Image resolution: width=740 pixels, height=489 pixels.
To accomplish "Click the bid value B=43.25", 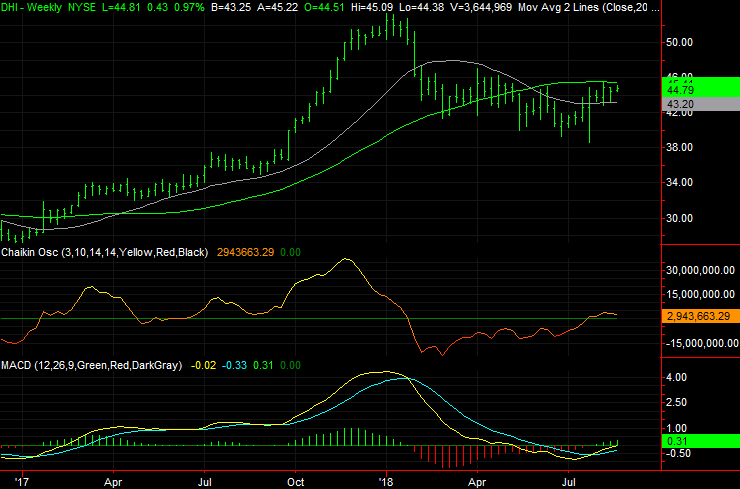I will pos(231,7).
